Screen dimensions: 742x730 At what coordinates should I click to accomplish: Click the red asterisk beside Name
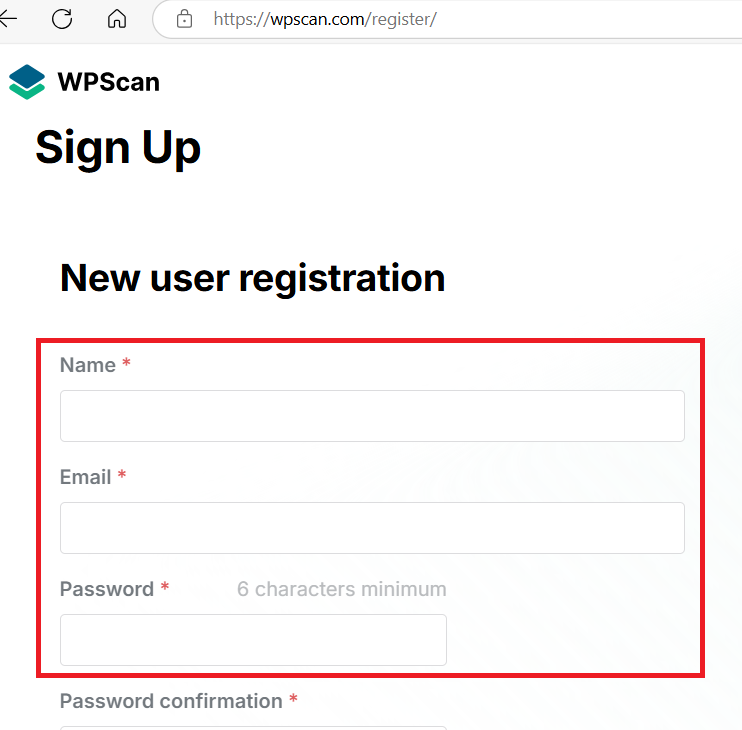127,365
